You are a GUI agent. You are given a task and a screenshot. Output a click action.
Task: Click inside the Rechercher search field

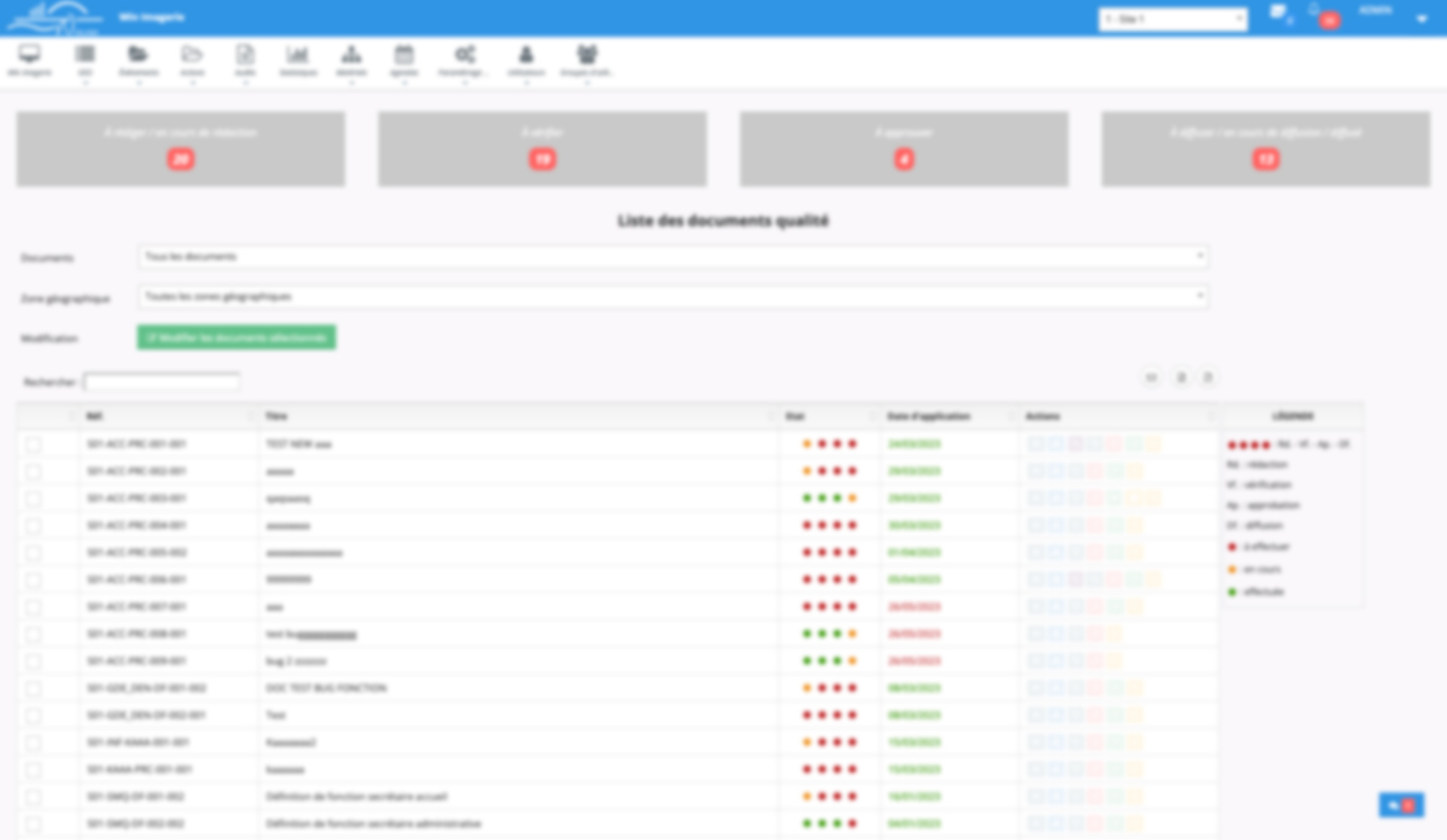(161, 382)
